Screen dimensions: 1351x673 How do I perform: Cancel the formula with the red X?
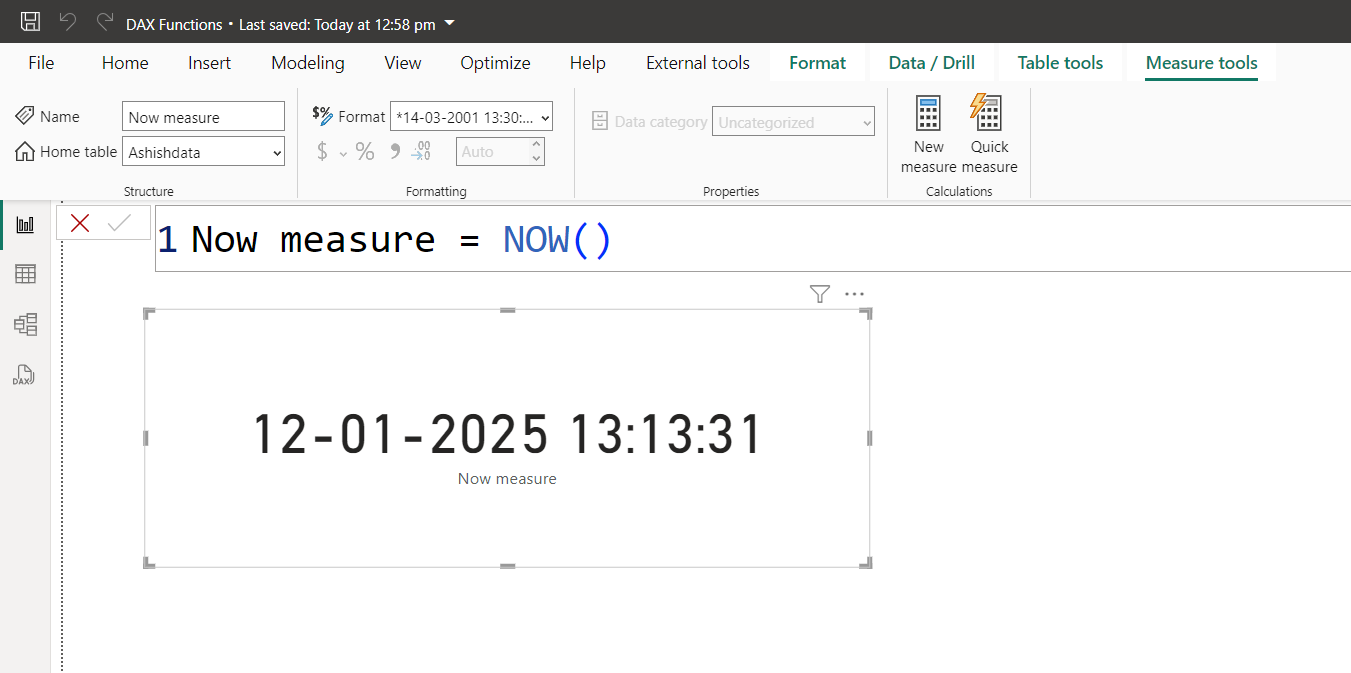79,222
